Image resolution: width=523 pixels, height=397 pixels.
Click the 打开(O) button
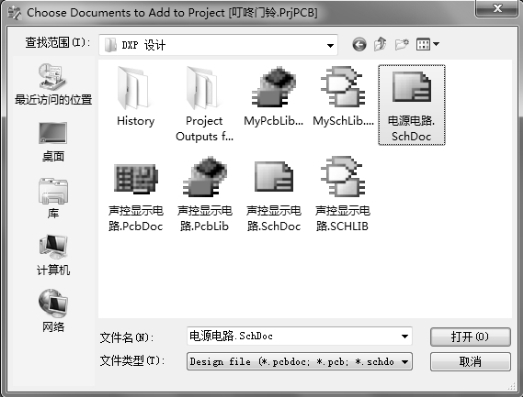(x=470, y=337)
